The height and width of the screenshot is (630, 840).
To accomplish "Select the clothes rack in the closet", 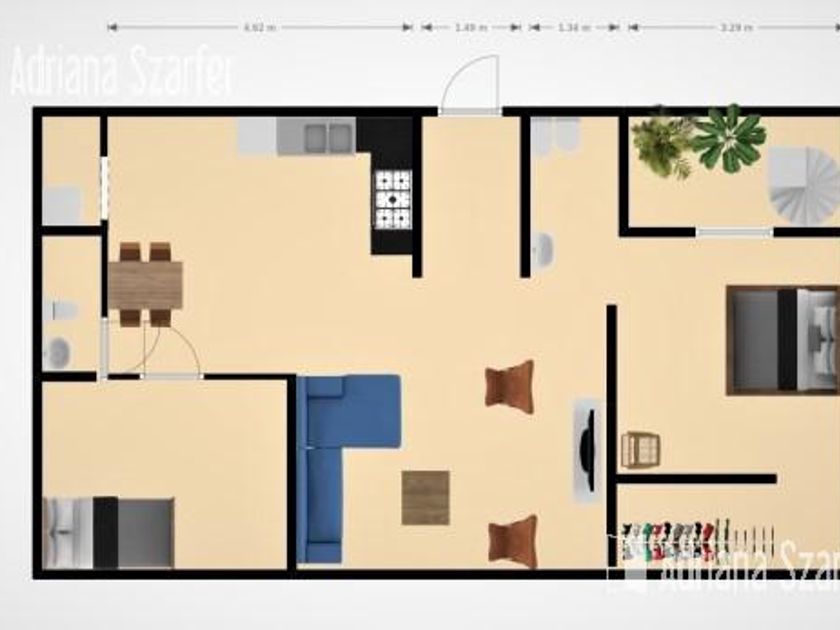I will click(x=698, y=540).
